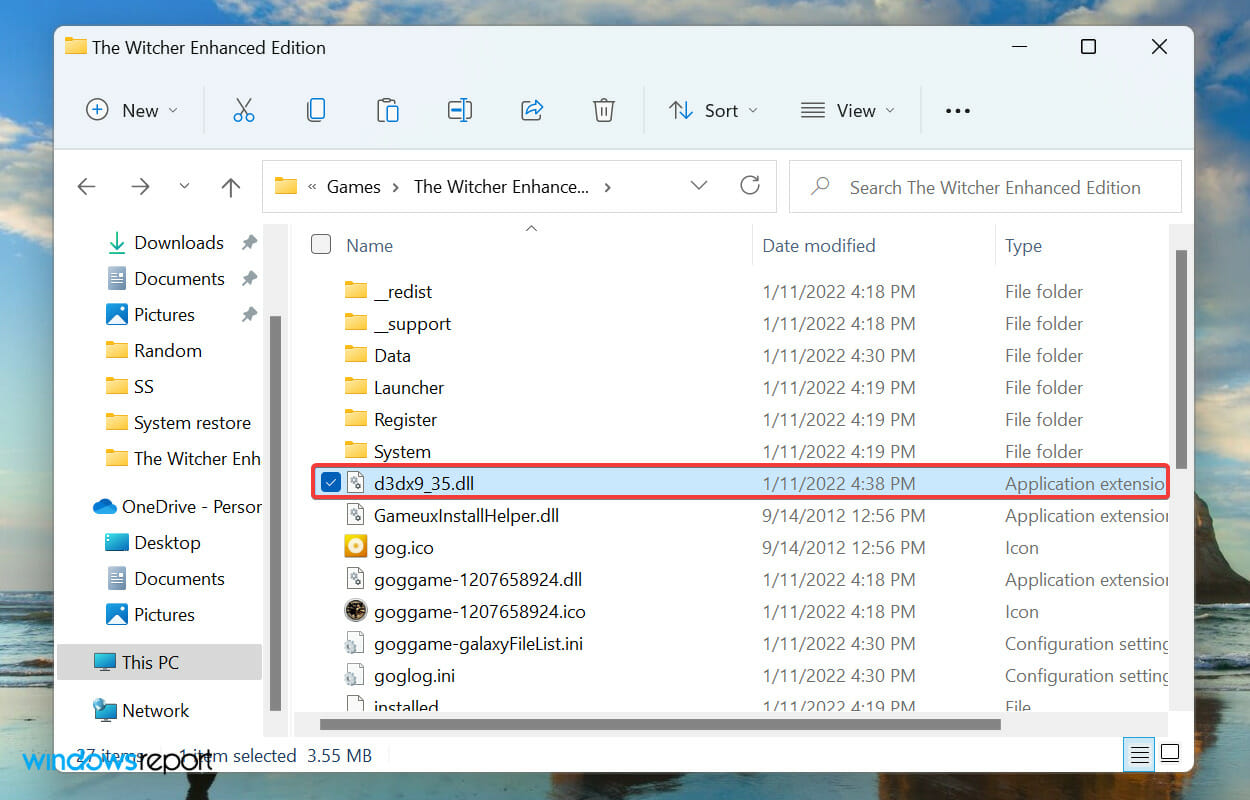
Task: Switch to details view layout icon
Action: pos(1139,754)
